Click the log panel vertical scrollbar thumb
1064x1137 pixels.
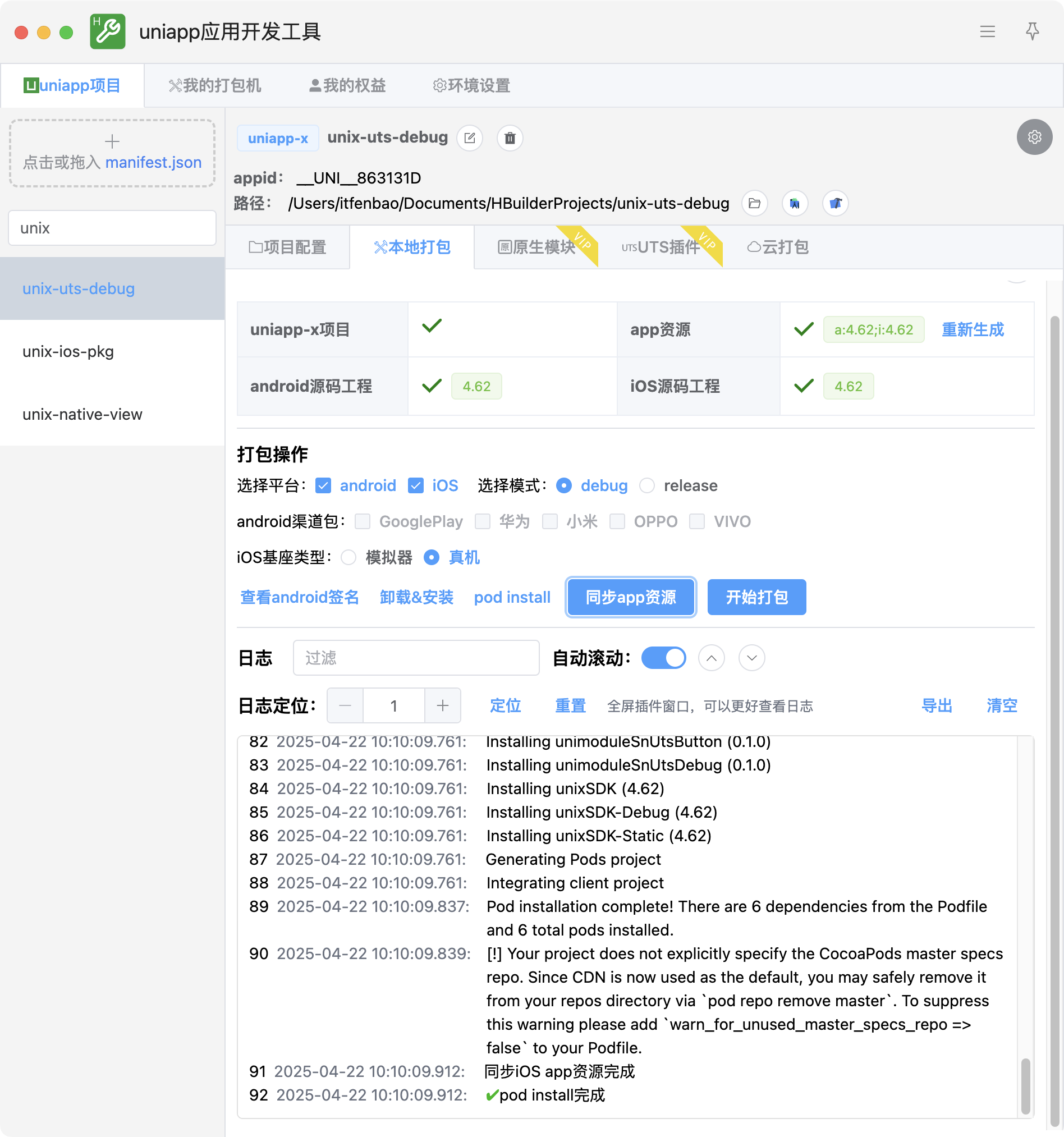pos(1025,1085)
